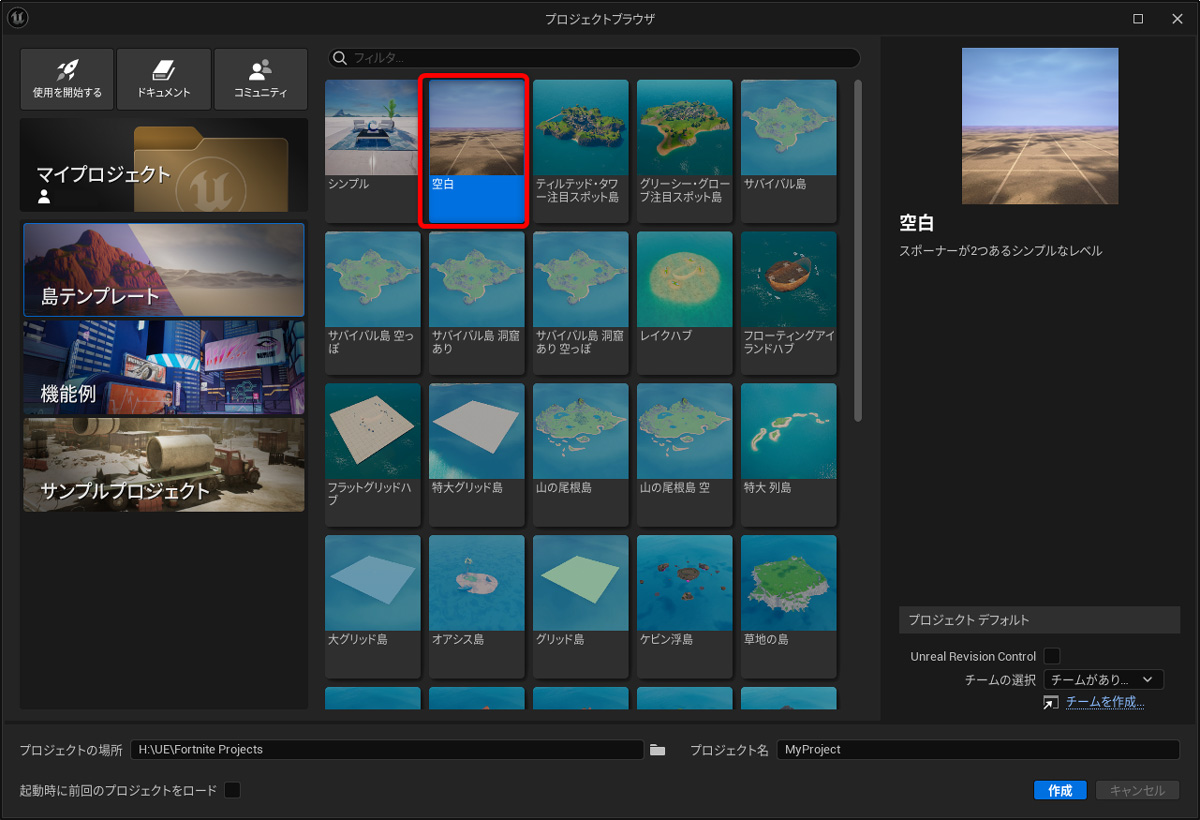Image resolution: width=1200 pixels, height=820 pixels.
Task: Open the マイプロジェクト category
Action: point(164,165)
